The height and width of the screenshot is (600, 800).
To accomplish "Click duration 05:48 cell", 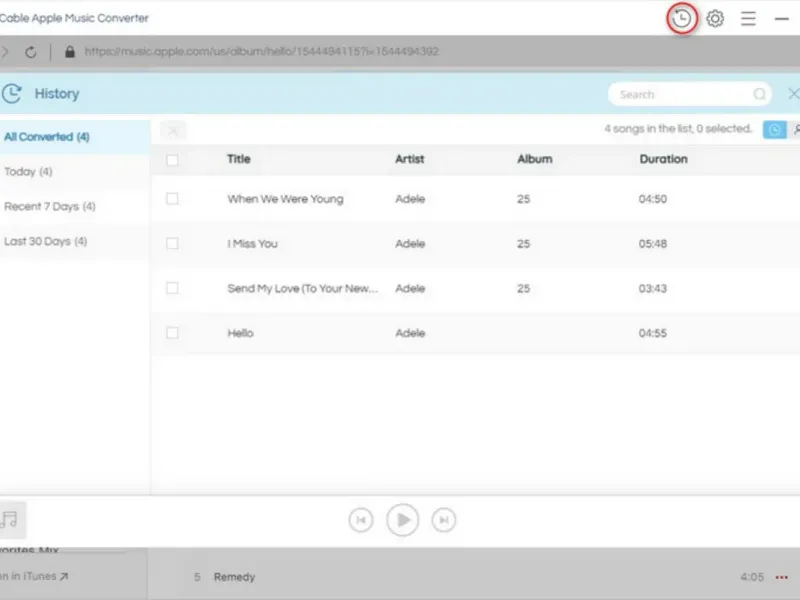I will (653, 244).
